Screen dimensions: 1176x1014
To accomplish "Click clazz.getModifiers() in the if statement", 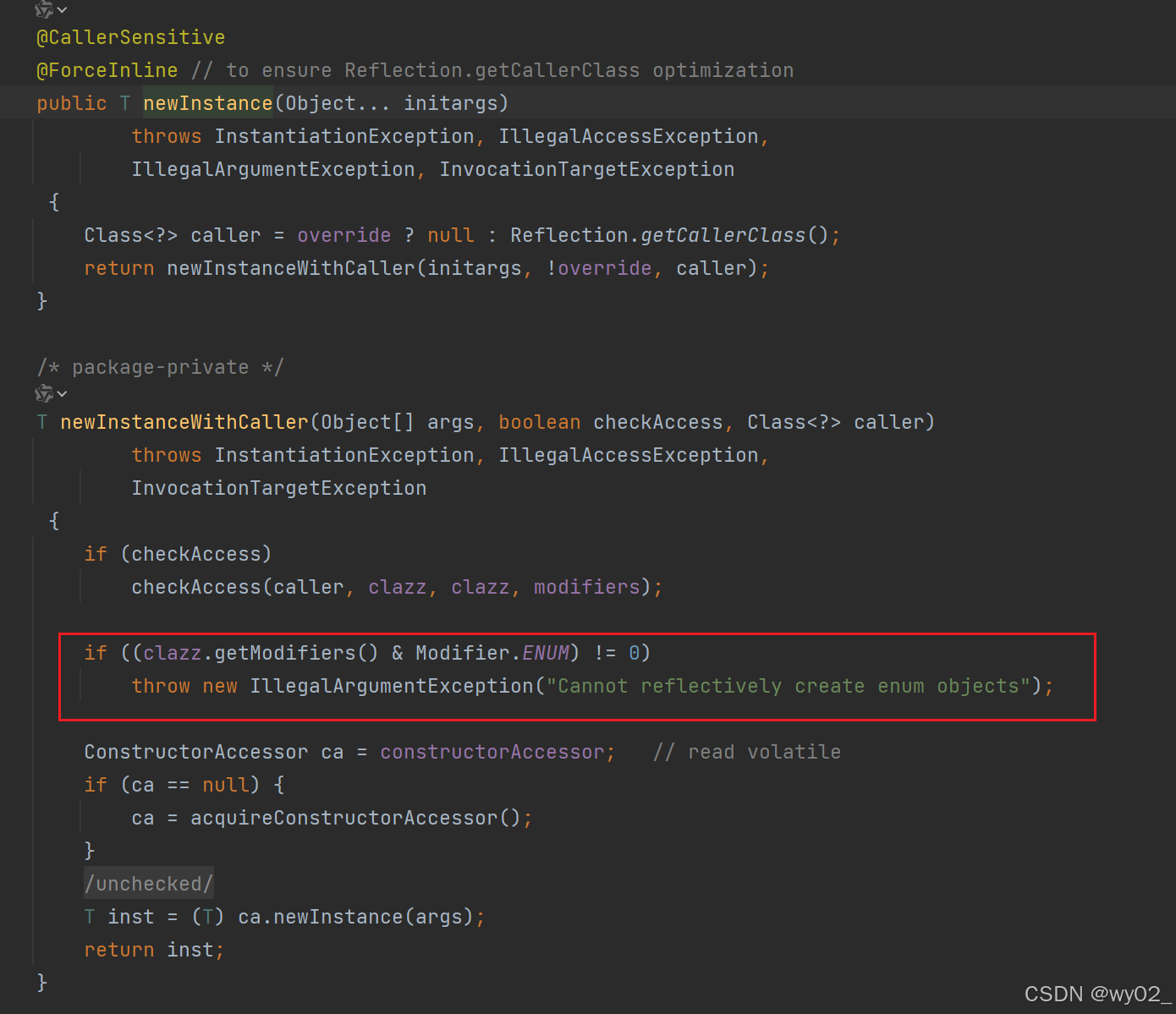I will [x=261, y=653].
